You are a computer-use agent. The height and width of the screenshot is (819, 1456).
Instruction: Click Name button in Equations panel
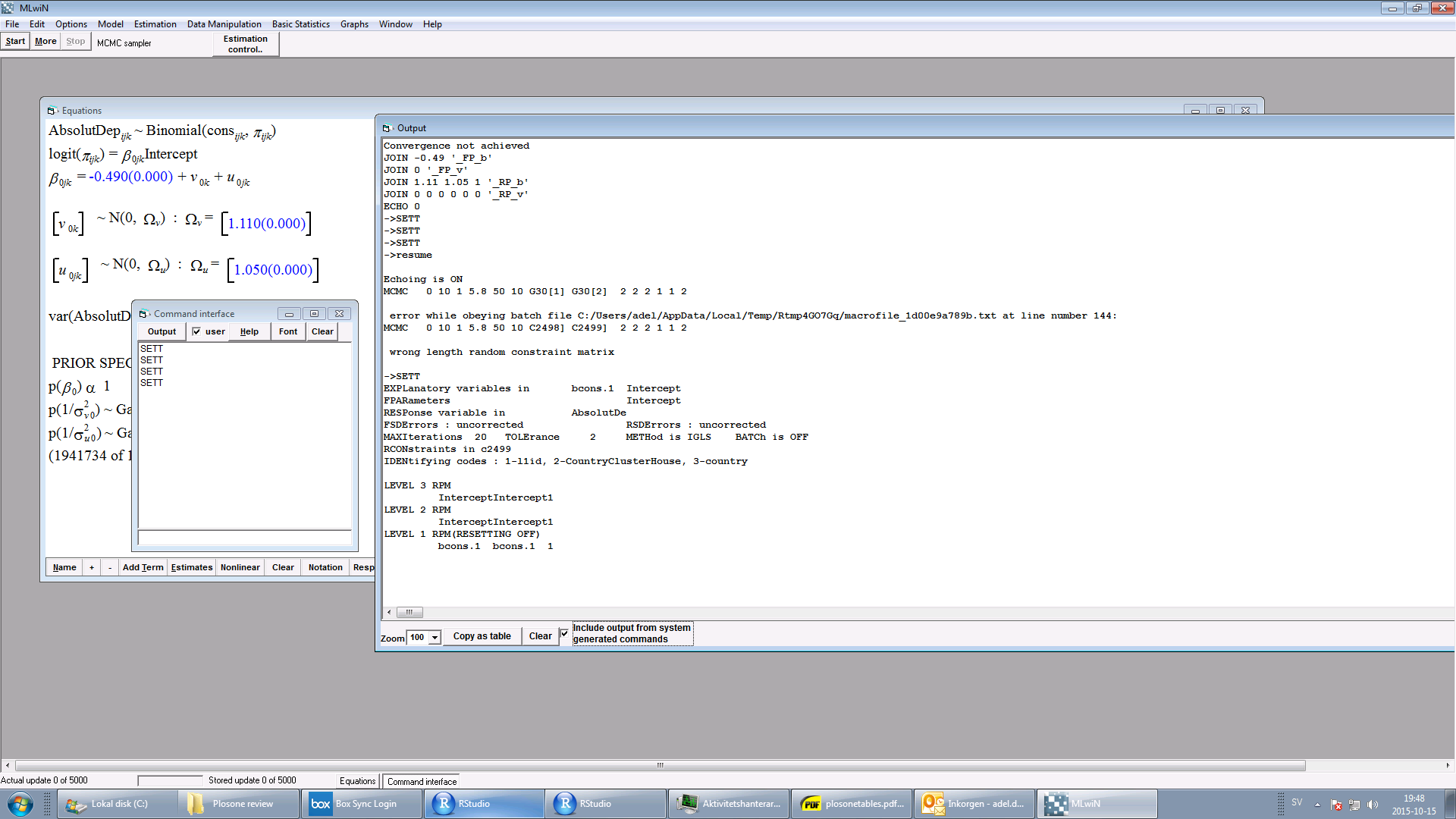point(63,567)
